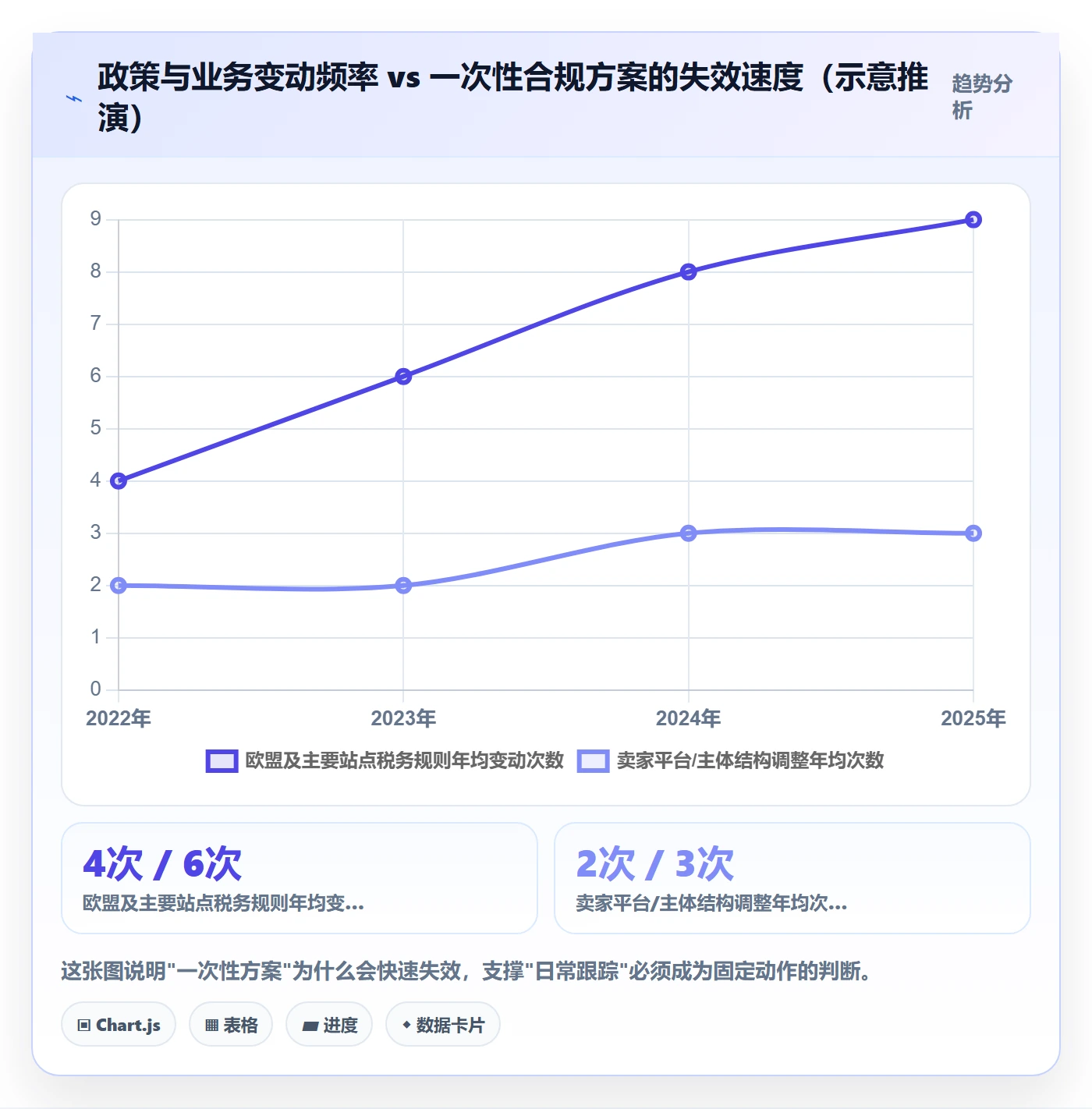Click the 2025年 x-axis label
Image resolution: width=1092 pixels, height=1109 pixels.
click(973, 718)
